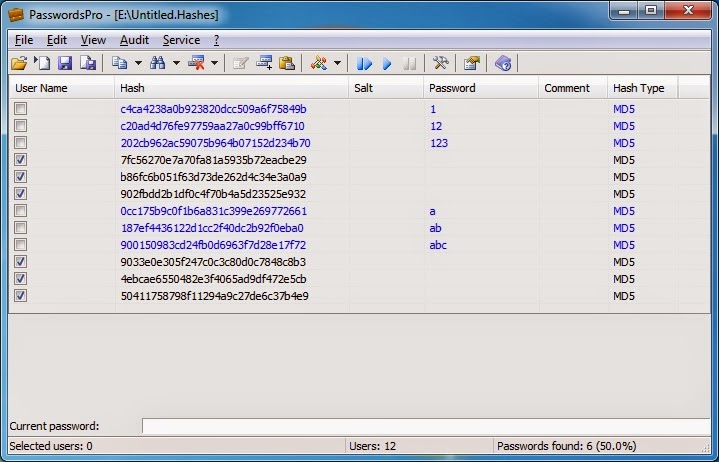Uncheck the b86fc6b051f6... hash row
This screenshot has width=719, height=462.
(20, 176)
